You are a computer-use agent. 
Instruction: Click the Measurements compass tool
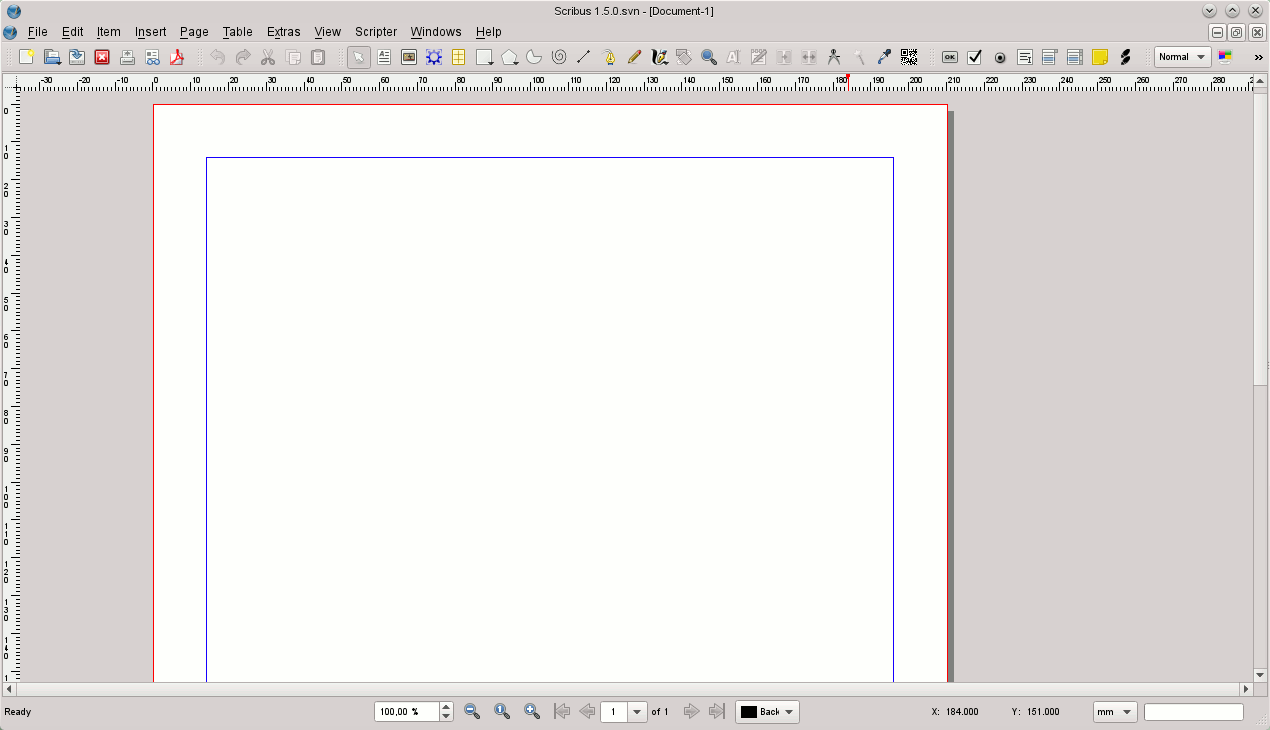pos(834,57)
